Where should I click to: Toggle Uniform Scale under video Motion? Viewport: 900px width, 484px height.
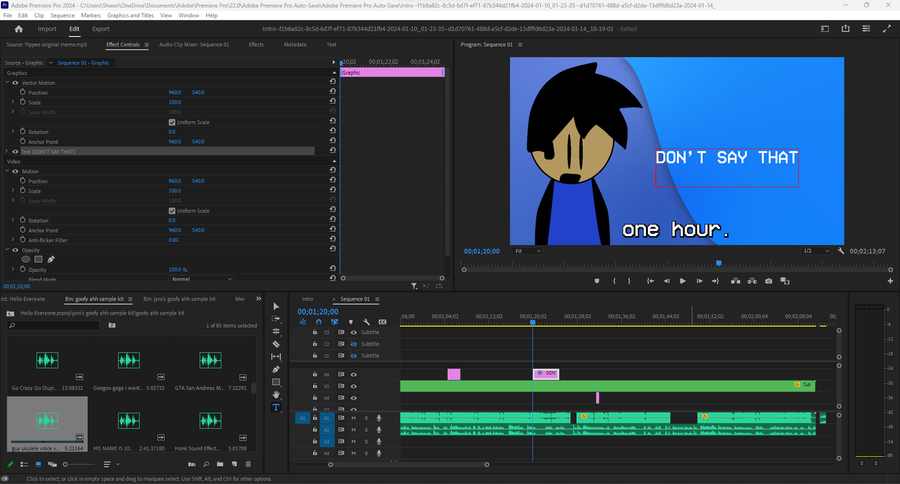pos(172,211)
